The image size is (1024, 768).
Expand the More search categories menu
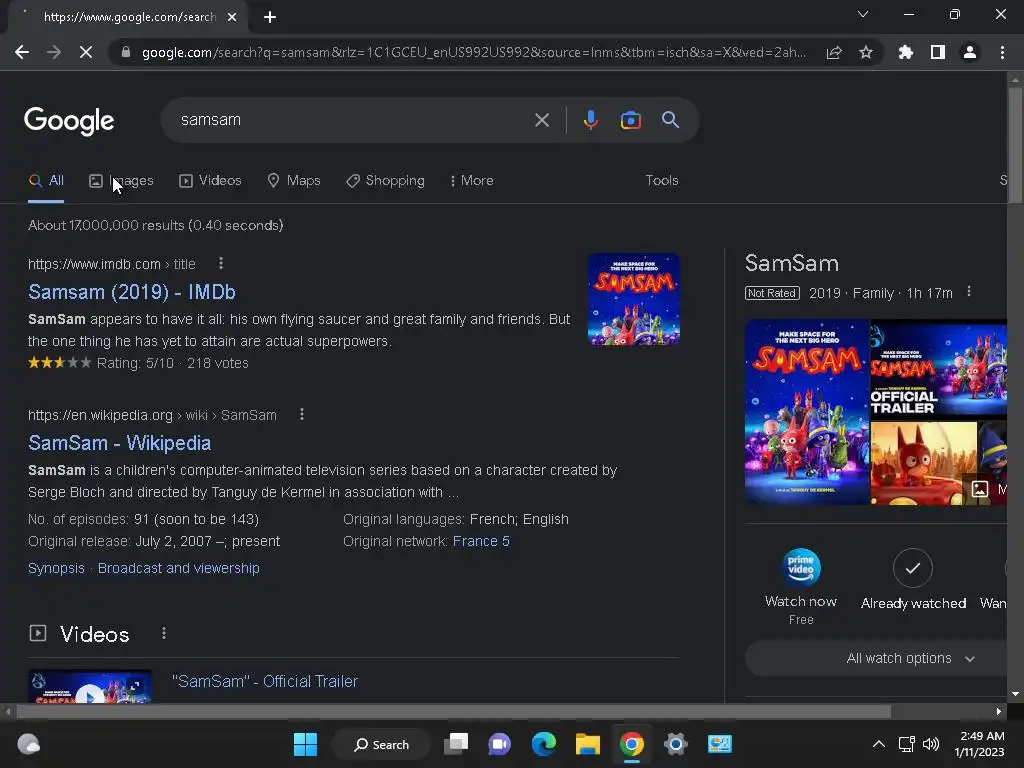tap(472, 181)
